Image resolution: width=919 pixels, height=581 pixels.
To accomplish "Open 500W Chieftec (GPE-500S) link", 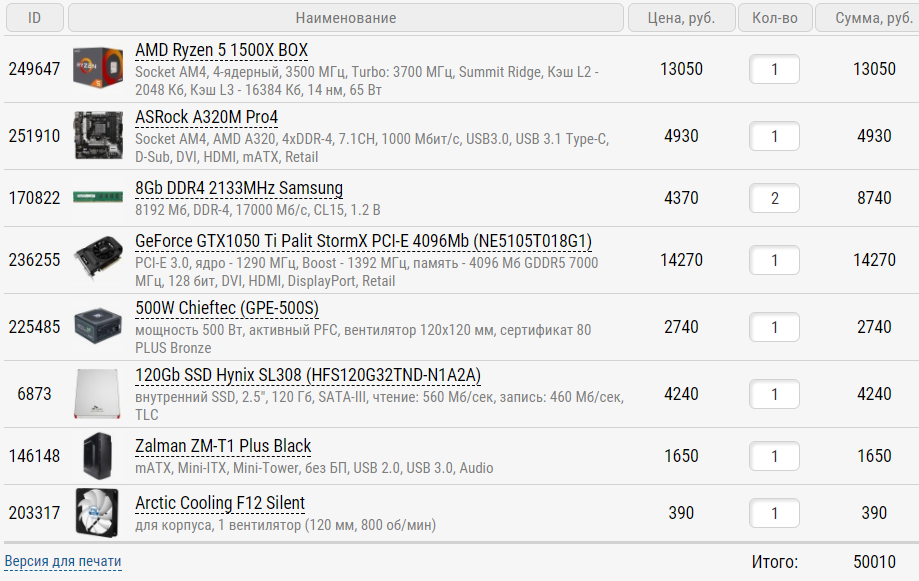I will pyautogui.click(x=227, y=308).
